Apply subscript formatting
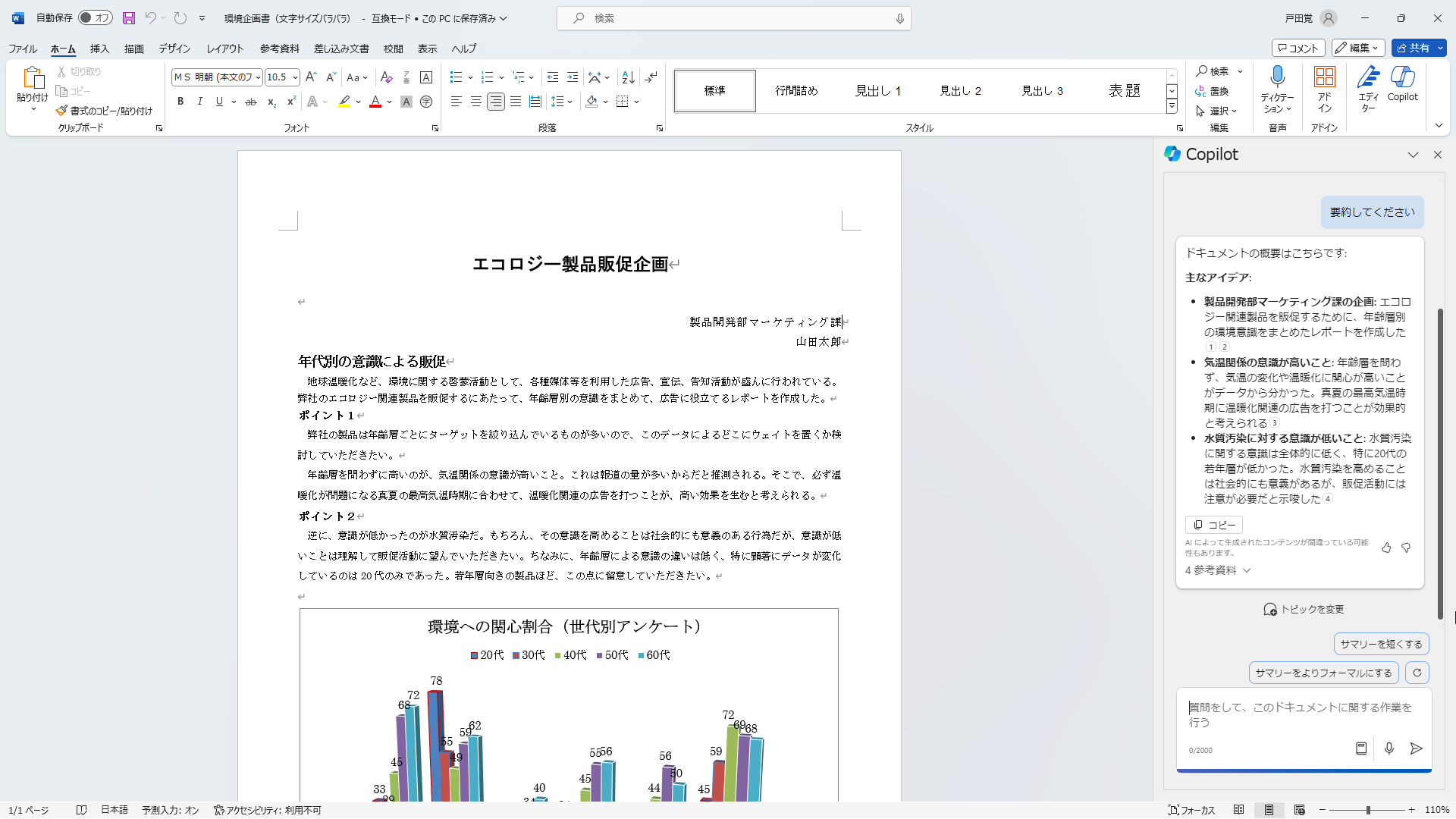Screen dimensions: 1456x819 (x=271, y=102)
